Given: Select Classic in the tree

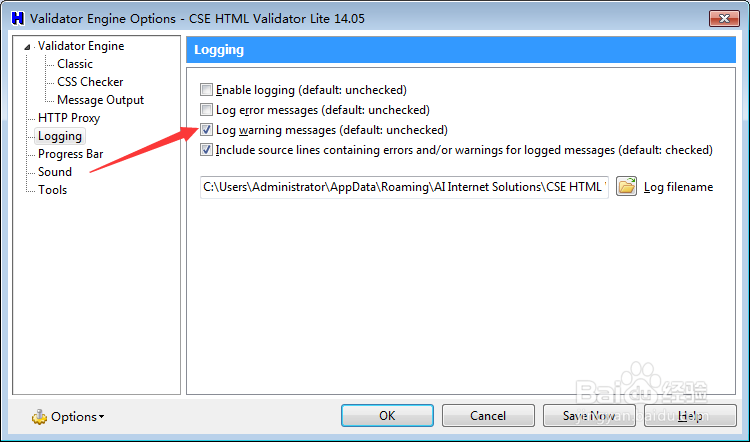Looking at the screenshot, I should pyautogui.click(x=75, y=64).
